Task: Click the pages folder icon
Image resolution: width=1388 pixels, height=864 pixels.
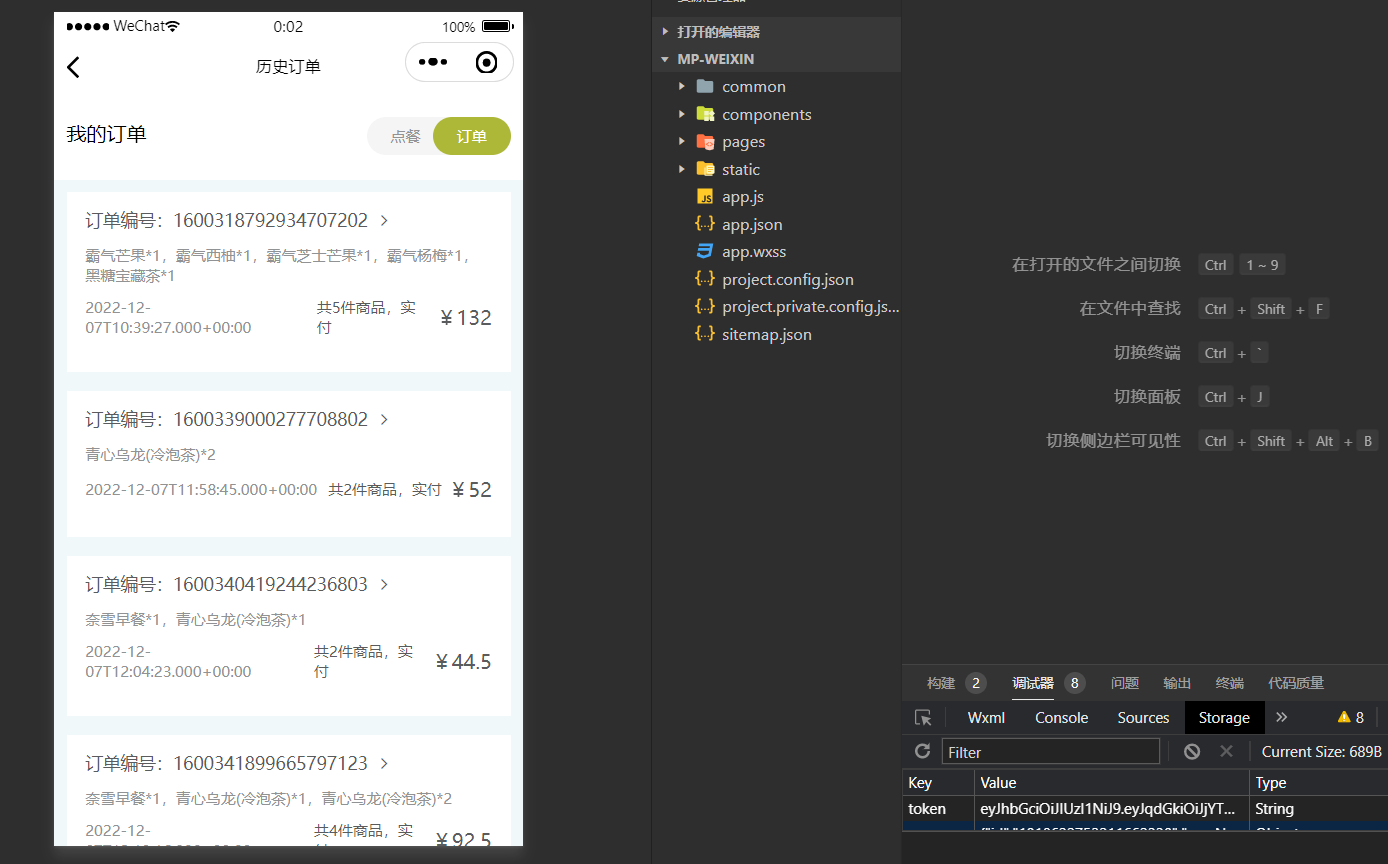Action: (705, 141)
